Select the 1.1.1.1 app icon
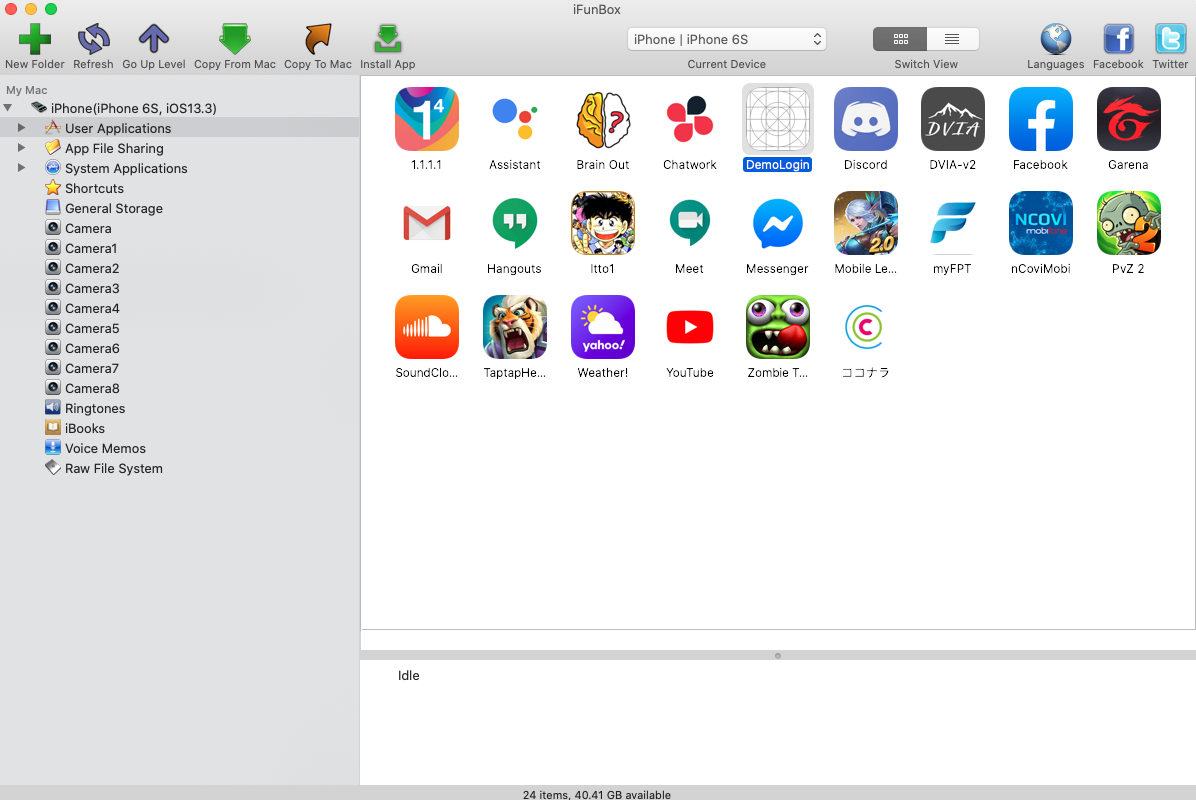Screen dimensions: 1196x800 pos(426,119)
